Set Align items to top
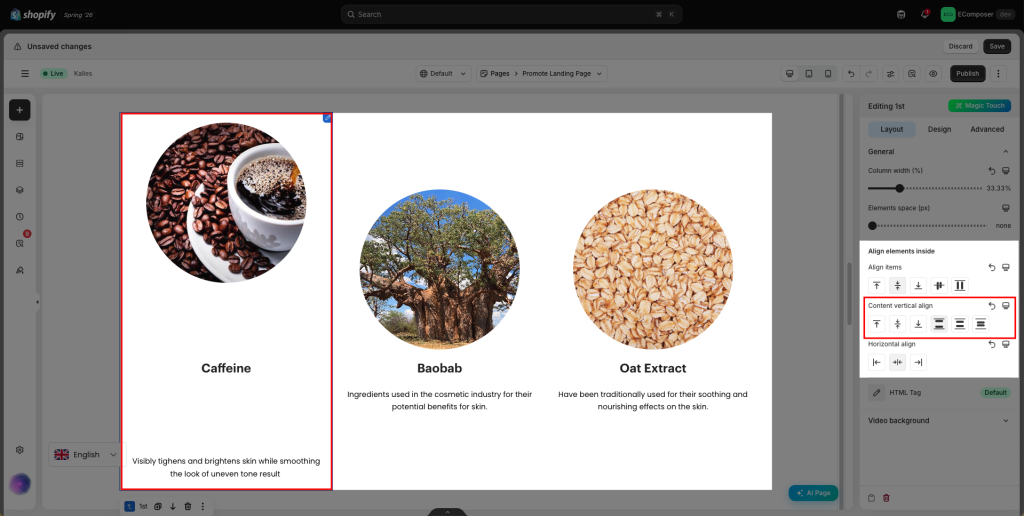 (x=876, y=285)
